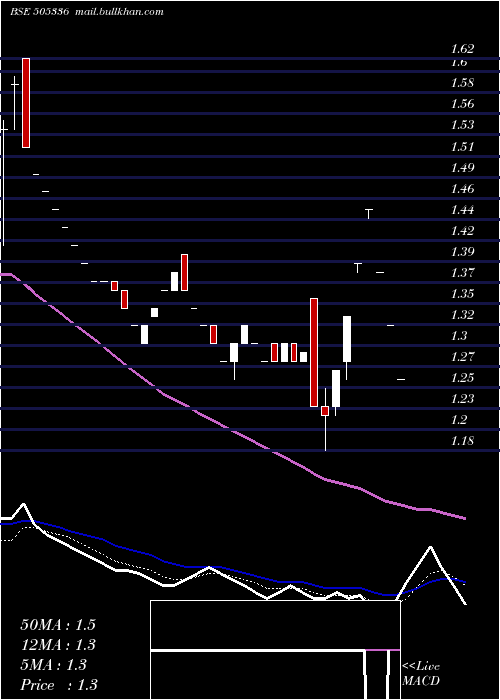Screen dimensions: 500x700
Task: Select the 1.39 price axis label
Action: [x=462, y=251]
